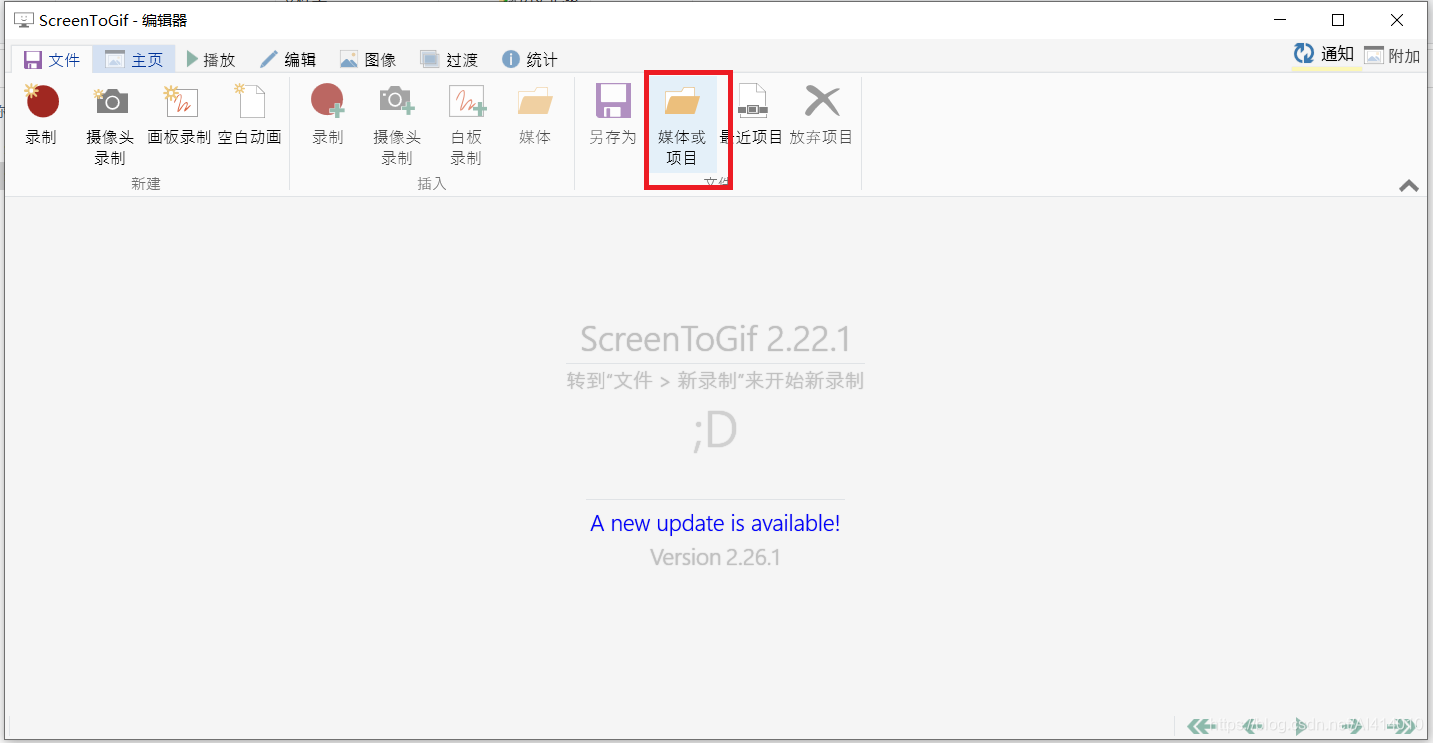Maximize the ScreenToGif editor window
Viewport: 1433px width, 743px height.
point(1338,20)
